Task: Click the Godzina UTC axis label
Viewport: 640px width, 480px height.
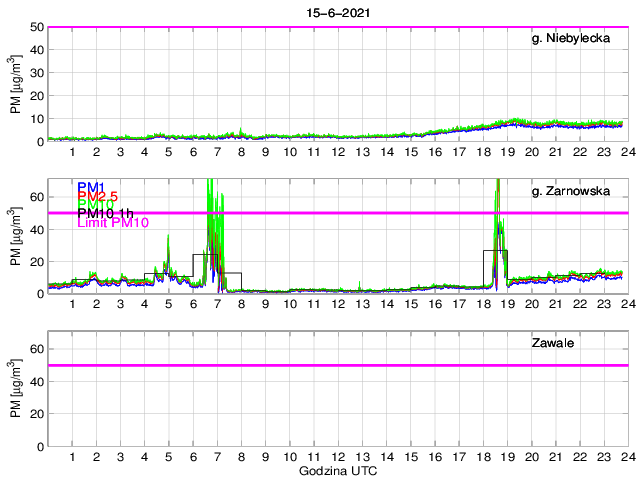Action: tap(337, 470)
